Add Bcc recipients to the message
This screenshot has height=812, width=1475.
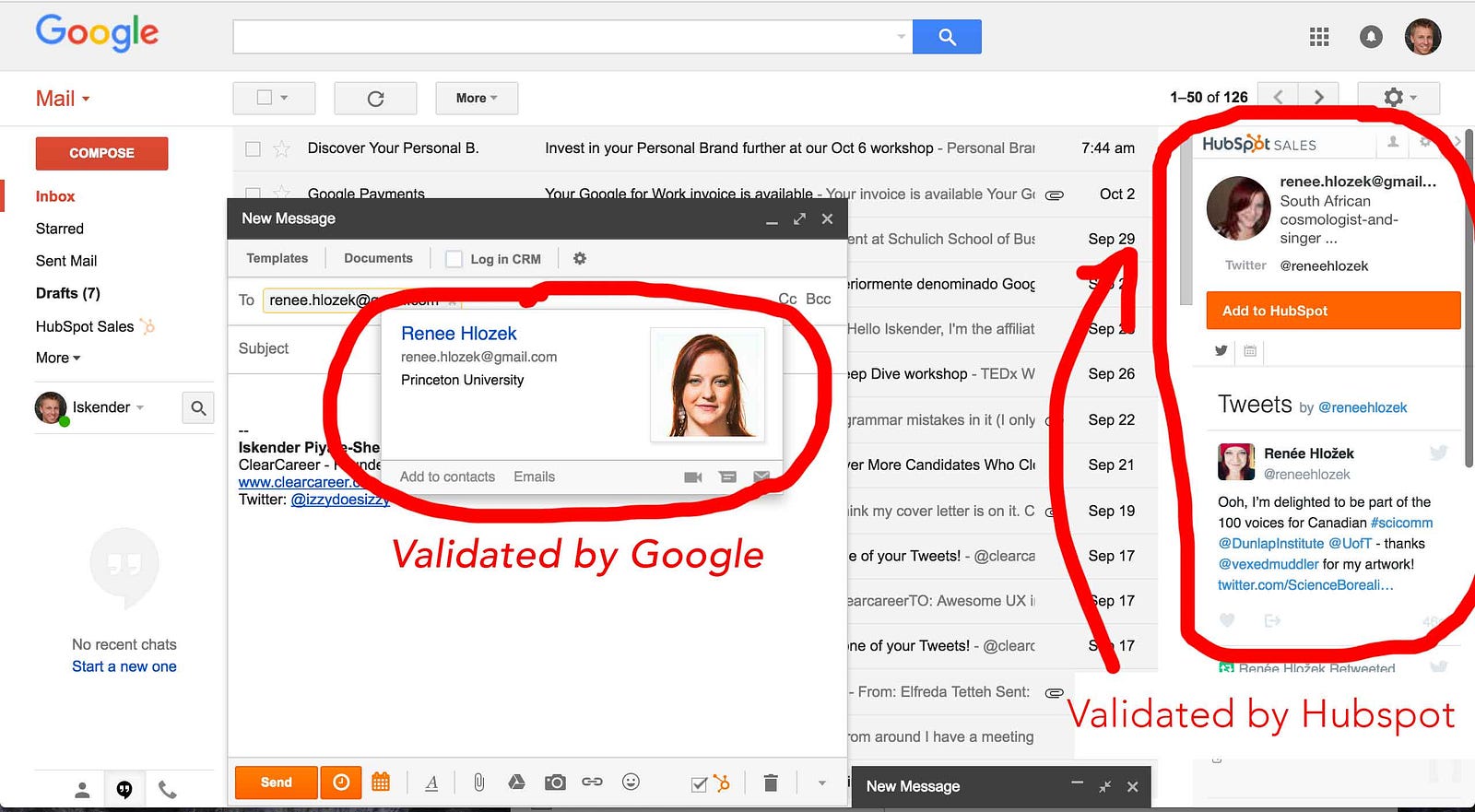(x=819, y=300)
